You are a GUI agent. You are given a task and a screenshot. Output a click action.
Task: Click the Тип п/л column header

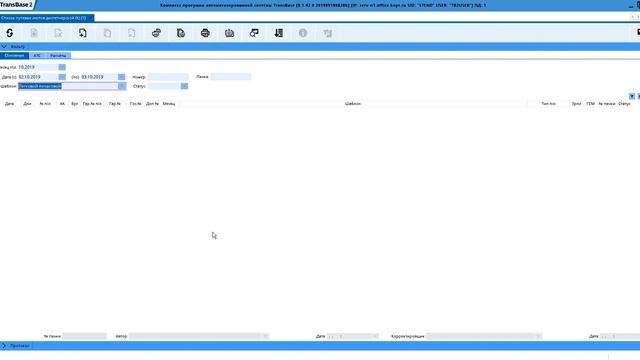(x=548, y=104)
